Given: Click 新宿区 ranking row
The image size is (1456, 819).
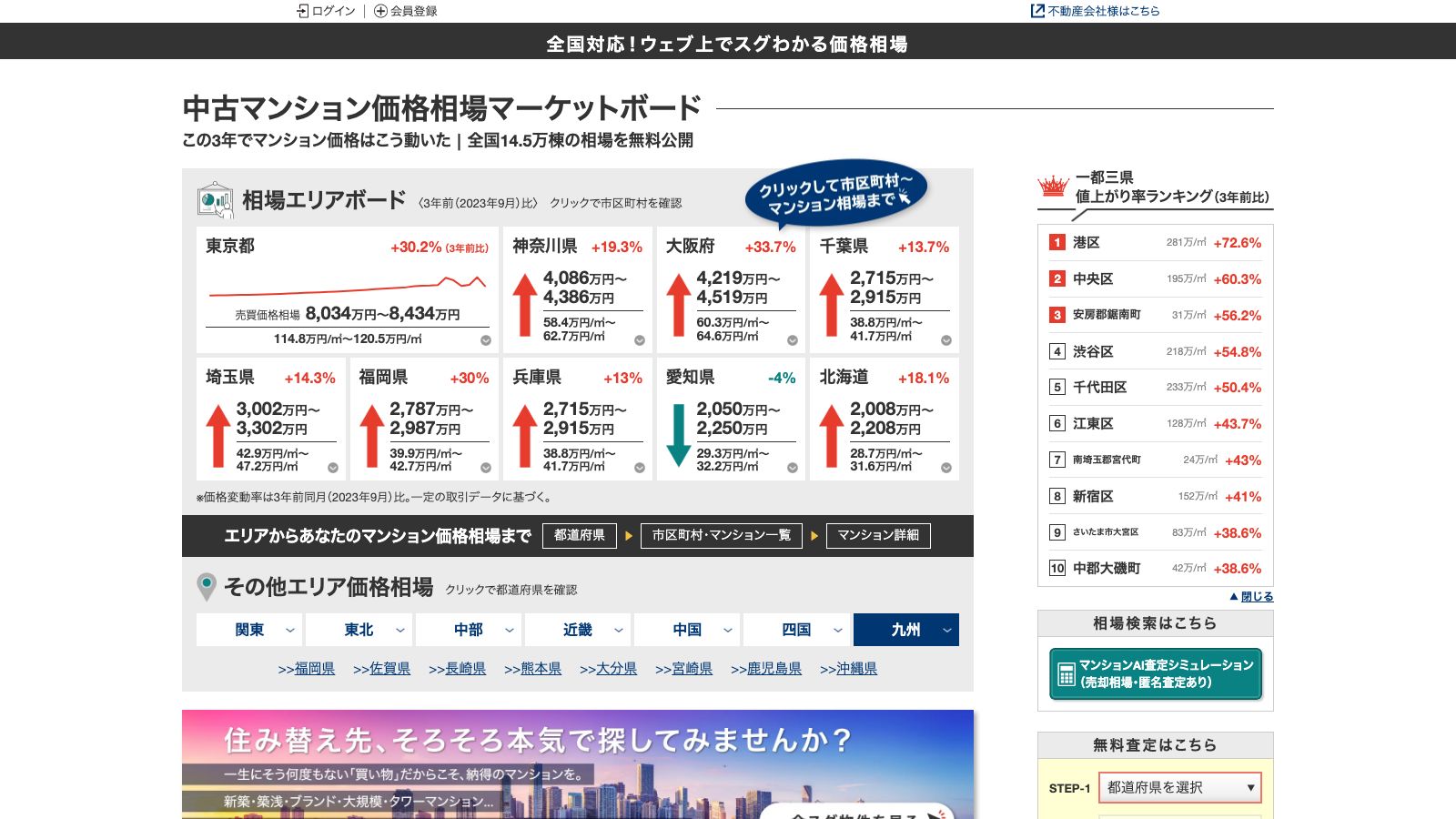Looking at the screenshot, I should tap(1156, 496).
